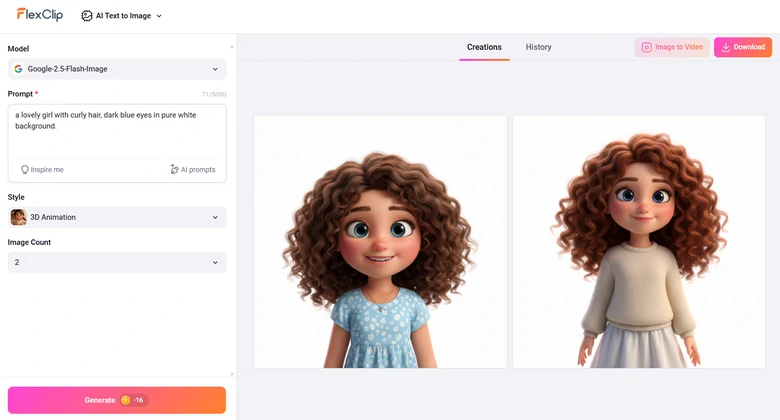The height and width of the screenshot is (420, 780).
Task: Click the left panel scrollbar down arrow
Action: click(x=231, y=374)
